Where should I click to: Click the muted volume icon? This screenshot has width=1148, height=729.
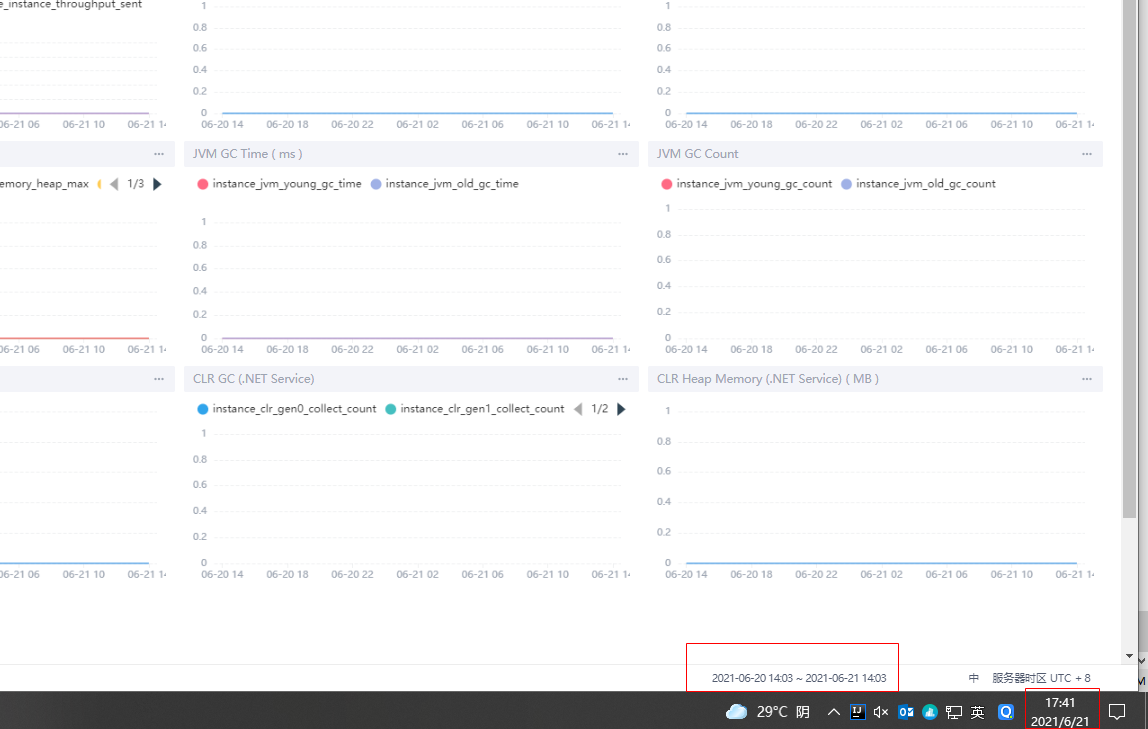(881, 711)
